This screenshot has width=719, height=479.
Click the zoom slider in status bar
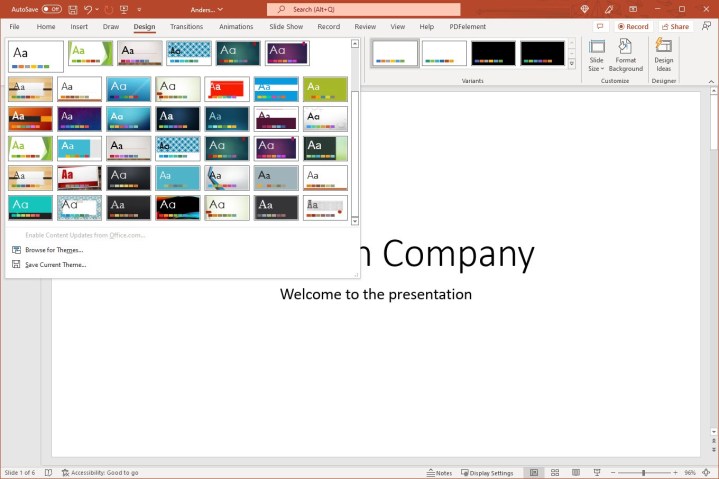pyautogui.click(x=643, y=473)
